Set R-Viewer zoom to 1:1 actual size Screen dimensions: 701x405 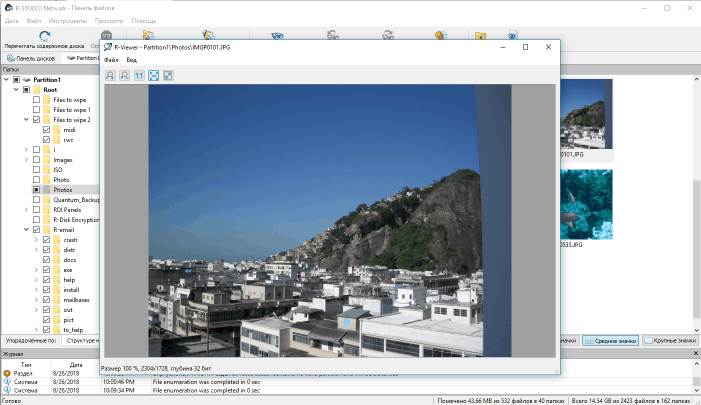(x=139, y=76)
